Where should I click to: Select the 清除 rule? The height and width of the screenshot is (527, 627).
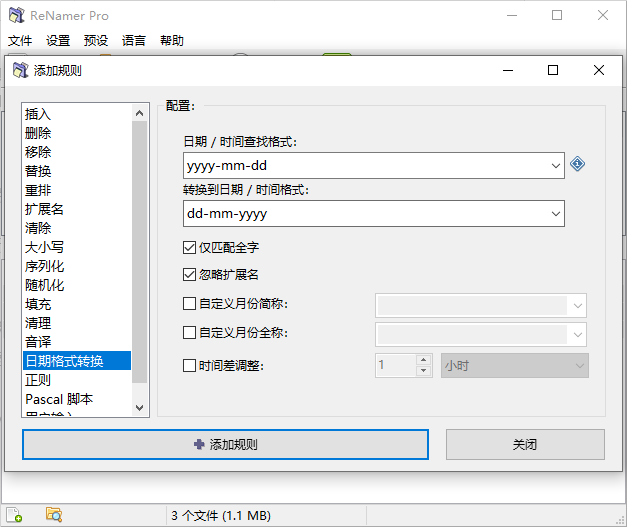pos(77,228)
